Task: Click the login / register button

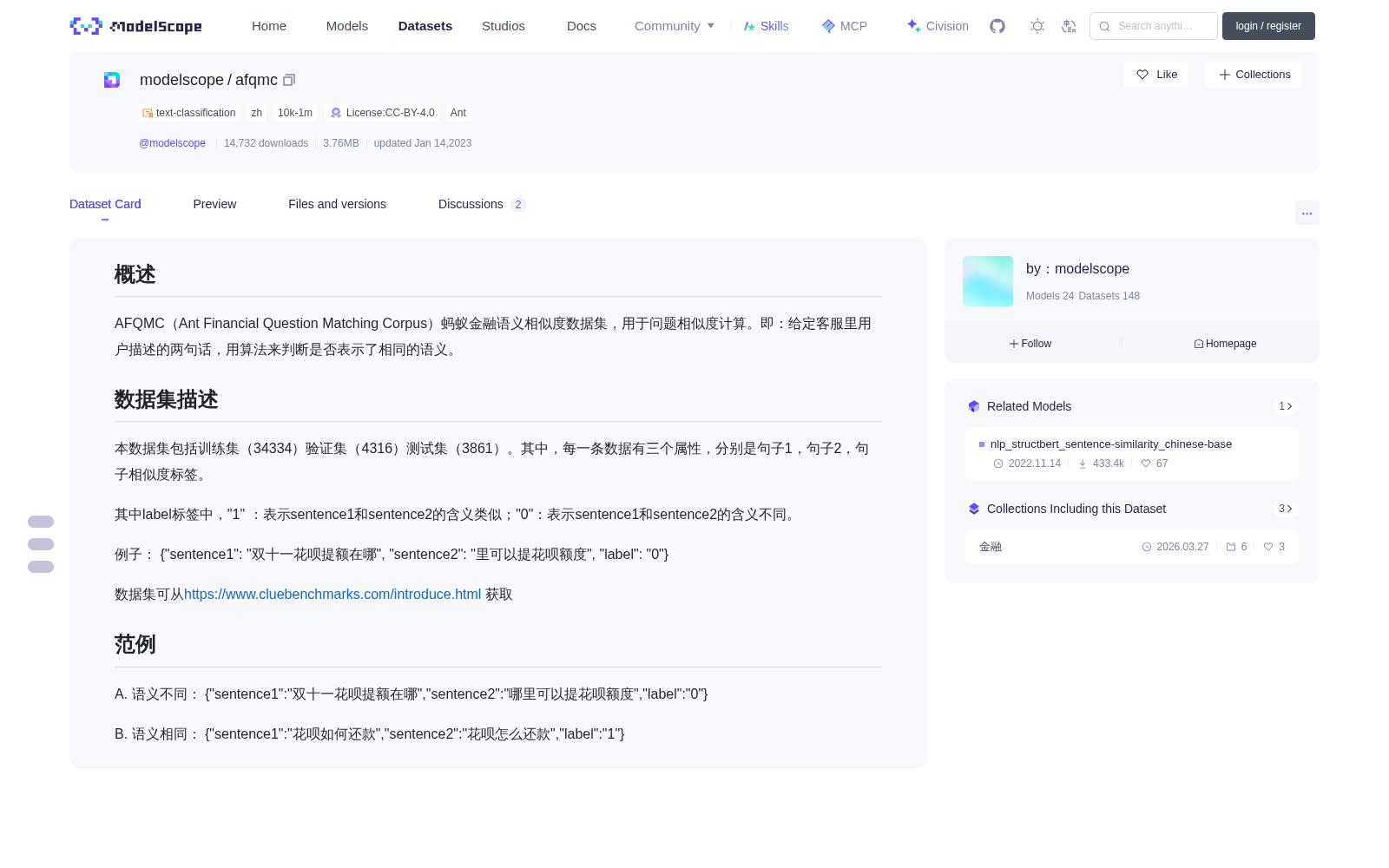Action: point(1268,26)
